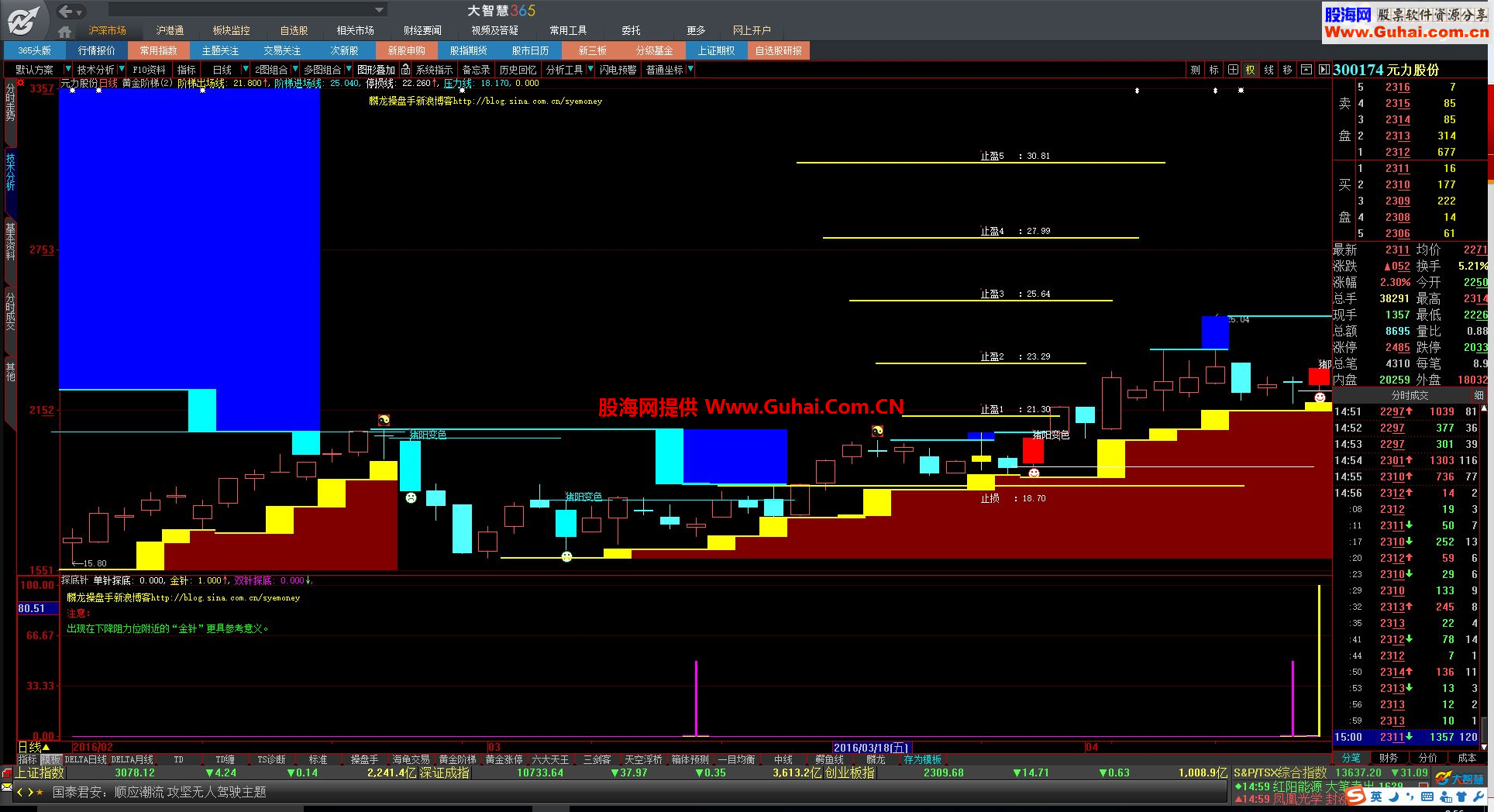Click the 细 detail button in 分时成交

coord(1479,395)
